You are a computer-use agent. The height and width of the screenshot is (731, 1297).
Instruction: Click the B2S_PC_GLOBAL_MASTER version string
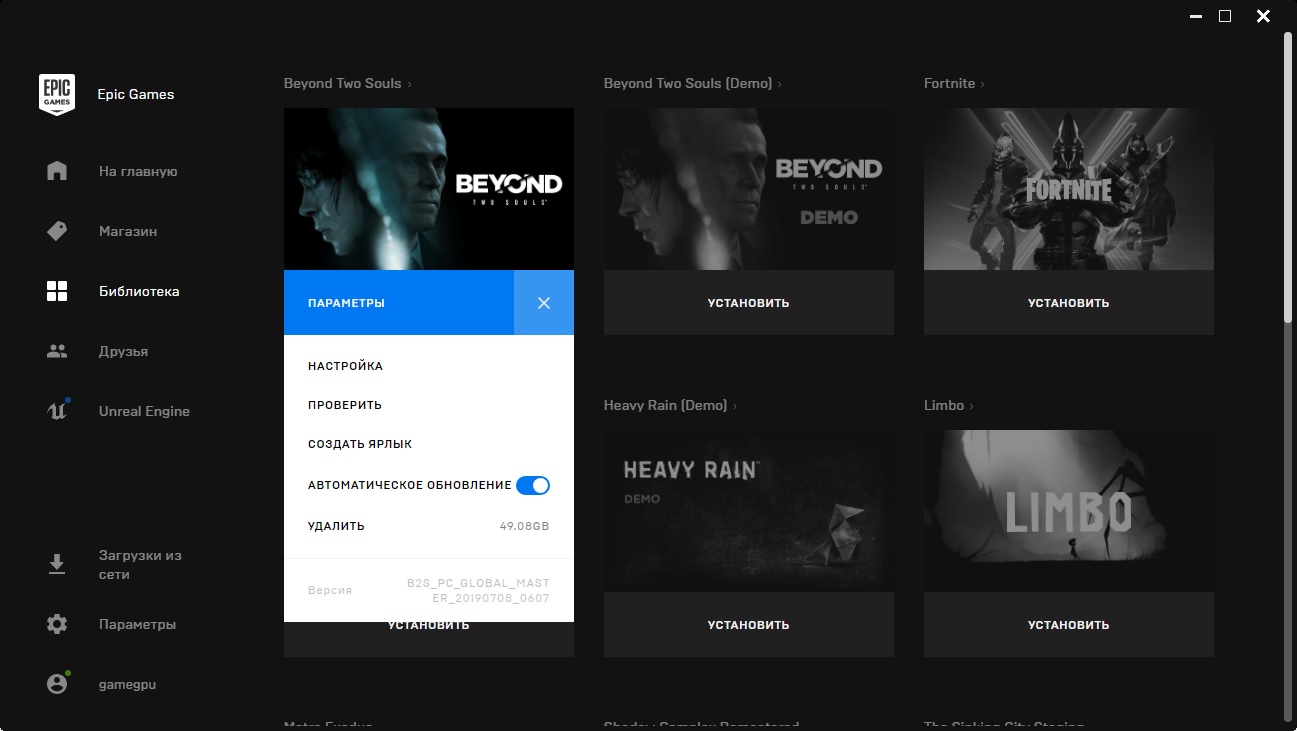click(478, 590)
